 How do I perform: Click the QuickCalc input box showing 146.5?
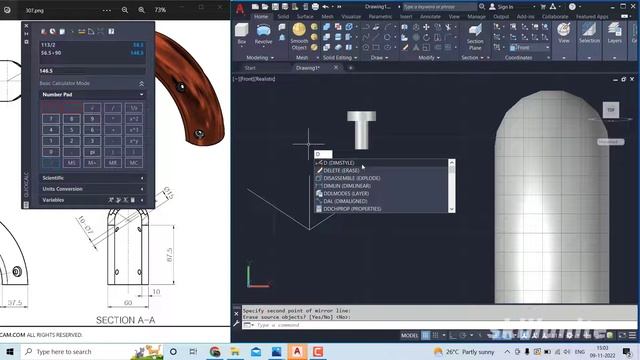click(93, 71)
